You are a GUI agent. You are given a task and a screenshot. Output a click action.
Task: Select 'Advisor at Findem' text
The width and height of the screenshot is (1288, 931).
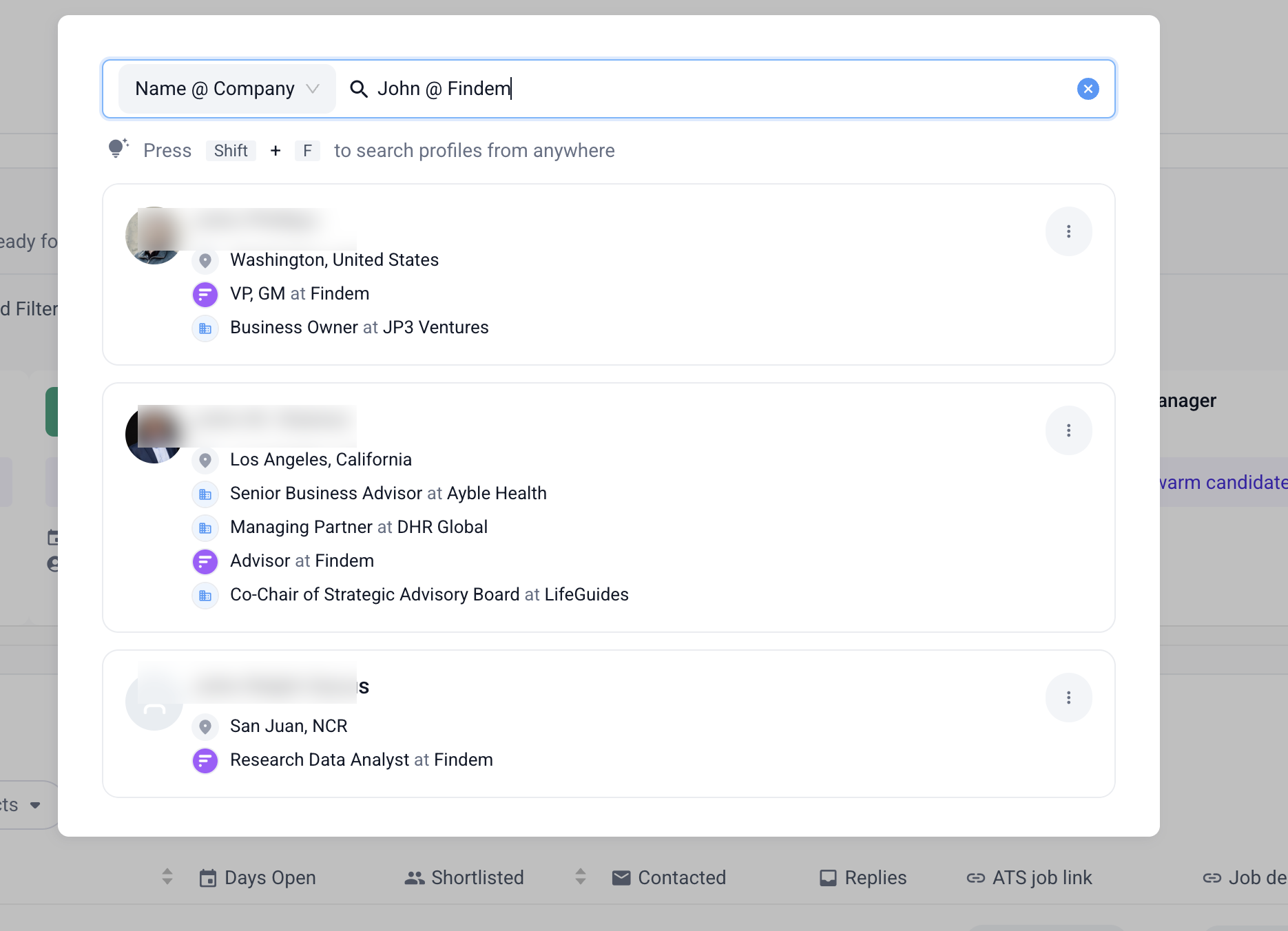pyautogui.click(x=302, y=561)
